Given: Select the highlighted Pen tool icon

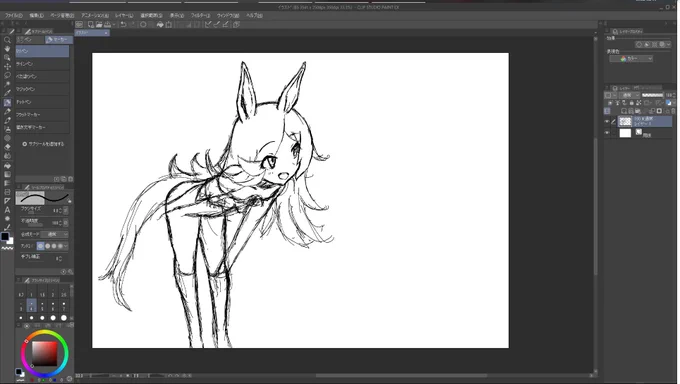Looking at the screenshot, I should pyautogui.click(x=7, y=102).
